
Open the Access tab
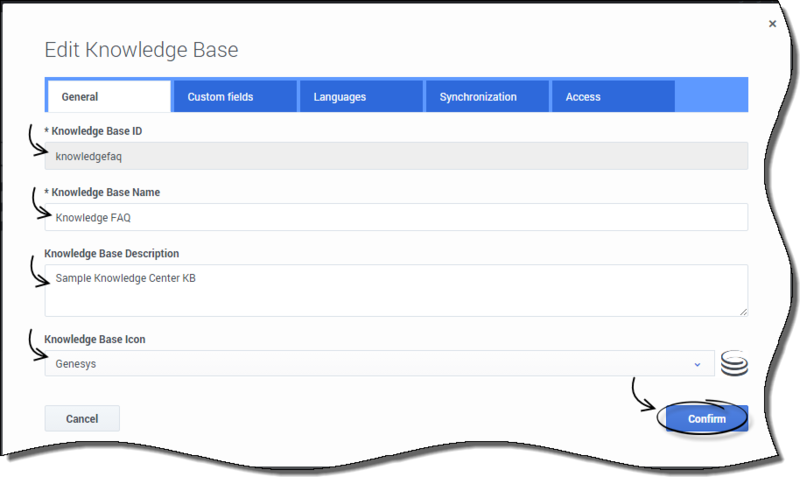[613, 96]
